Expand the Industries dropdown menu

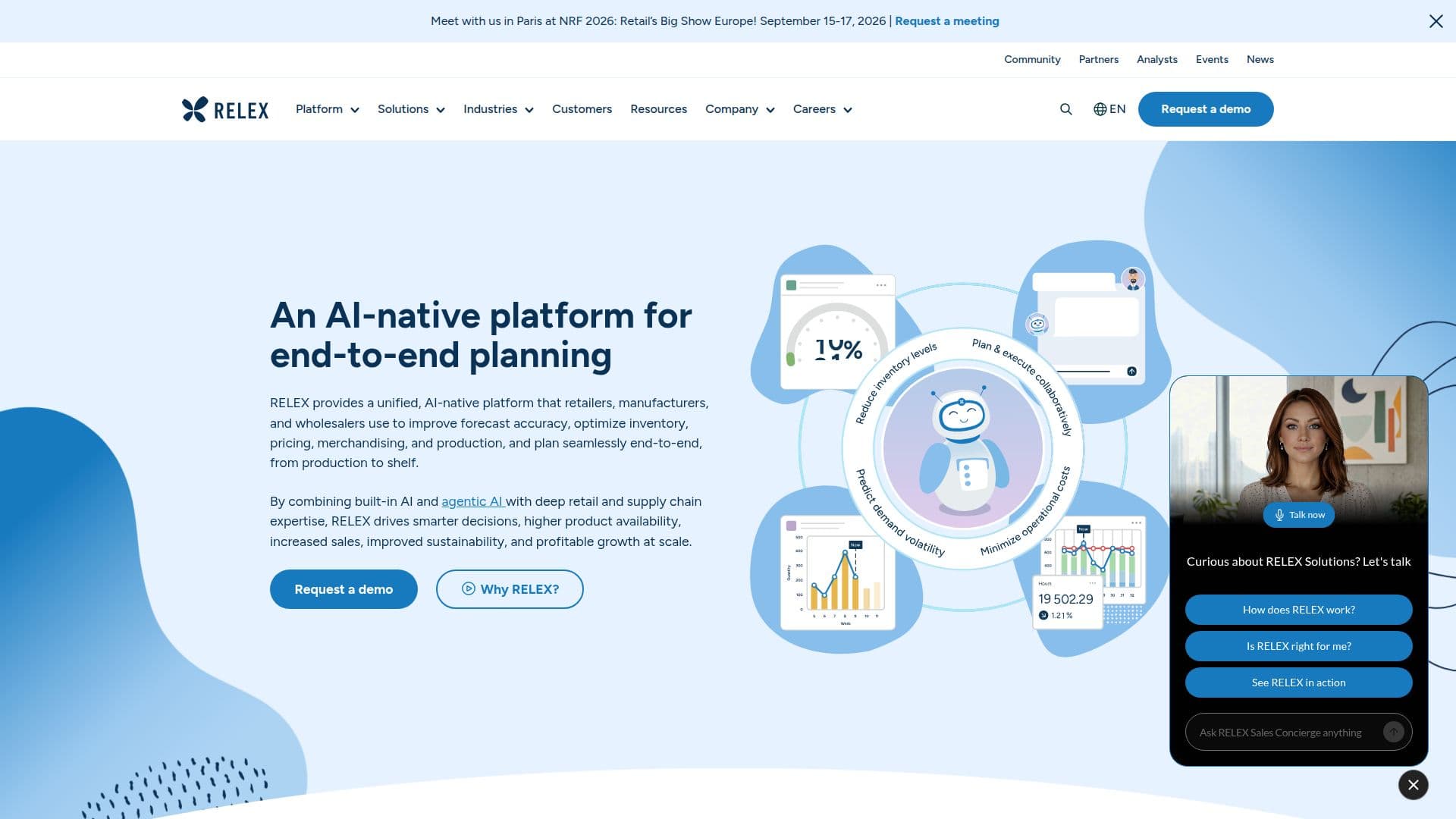click(498, 109)
